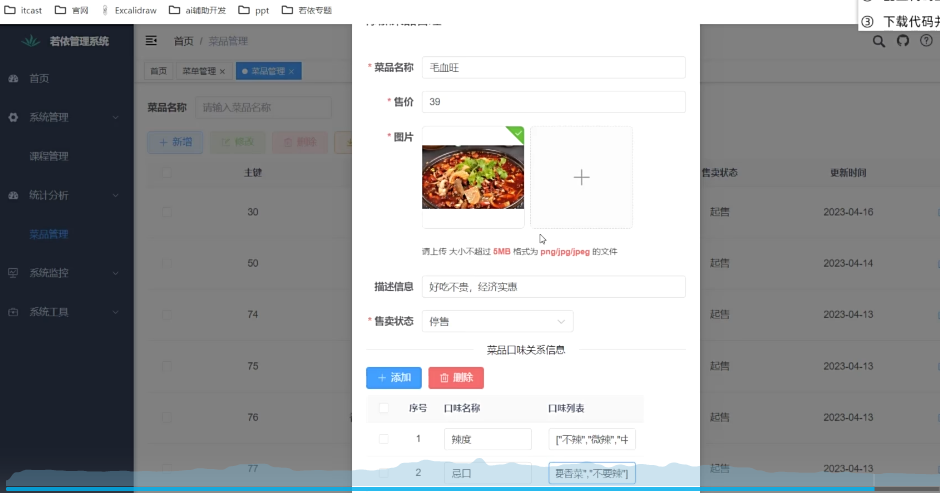Check the row checkbox for dish ID 50
The width and height of the screenshot is (940, 493).
pyautogui.click(x=167, y=263)
